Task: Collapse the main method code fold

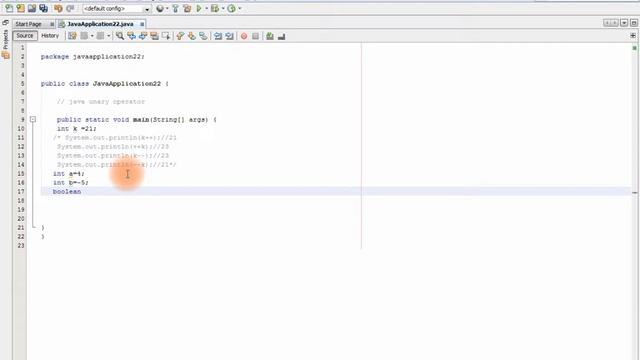Action: pyautogui.click(x=33, y=120)
